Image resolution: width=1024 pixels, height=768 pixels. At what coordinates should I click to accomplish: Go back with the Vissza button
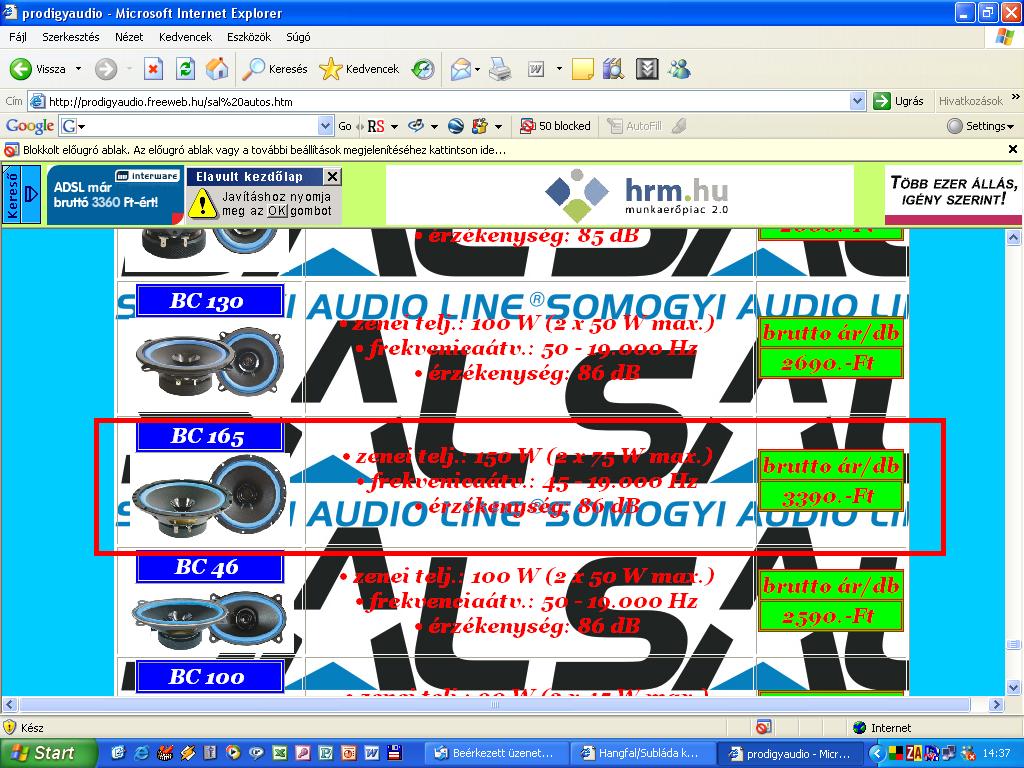pos(38,69)
